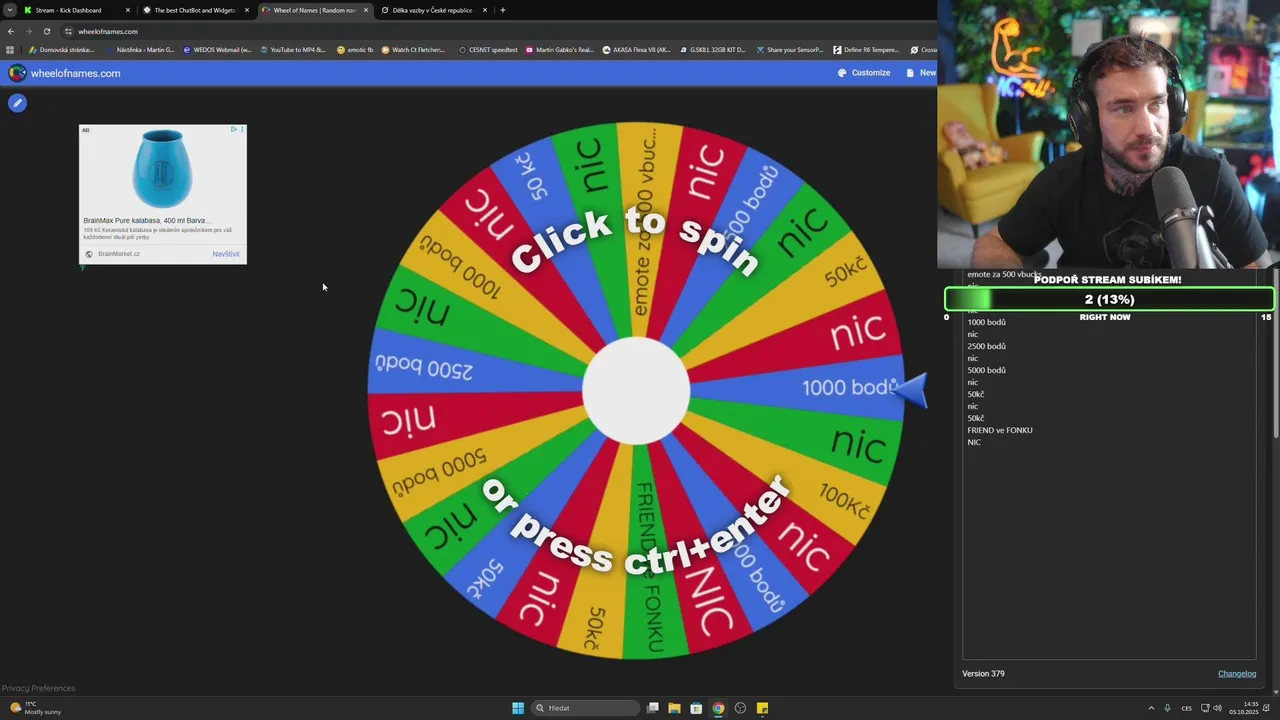Click the edit pencil icon on the wheel page

point(17,103)
